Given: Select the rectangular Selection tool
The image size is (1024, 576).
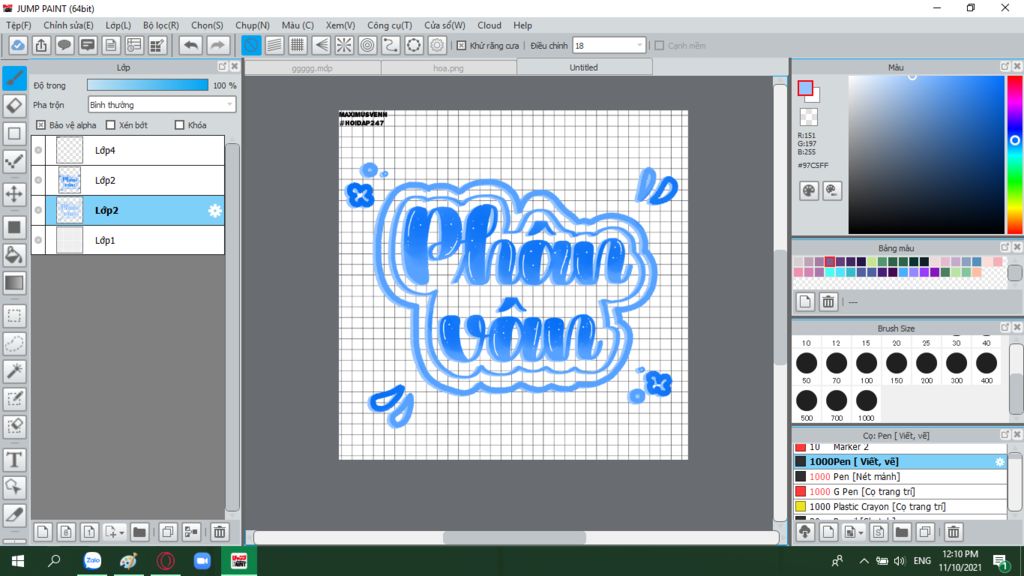Looking at the screenshot, I should [x=14, y=316].
